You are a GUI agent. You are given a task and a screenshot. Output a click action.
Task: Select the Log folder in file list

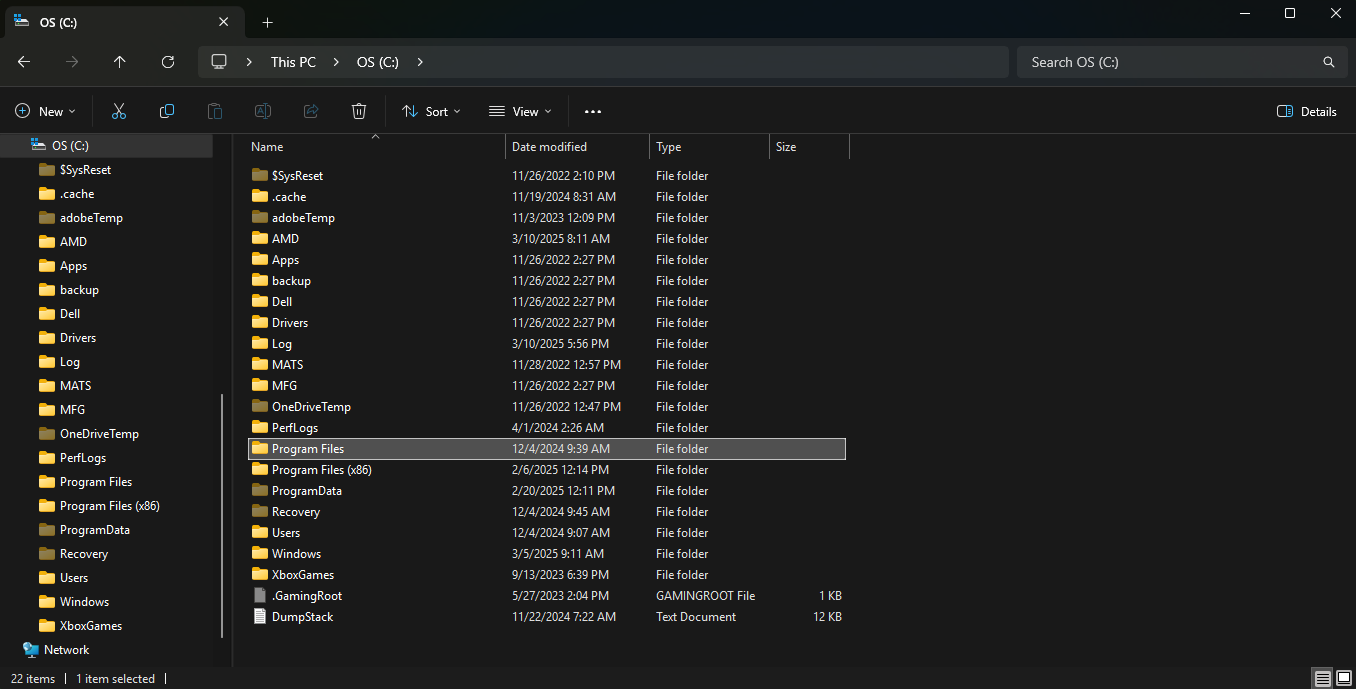tap(547, 344)
